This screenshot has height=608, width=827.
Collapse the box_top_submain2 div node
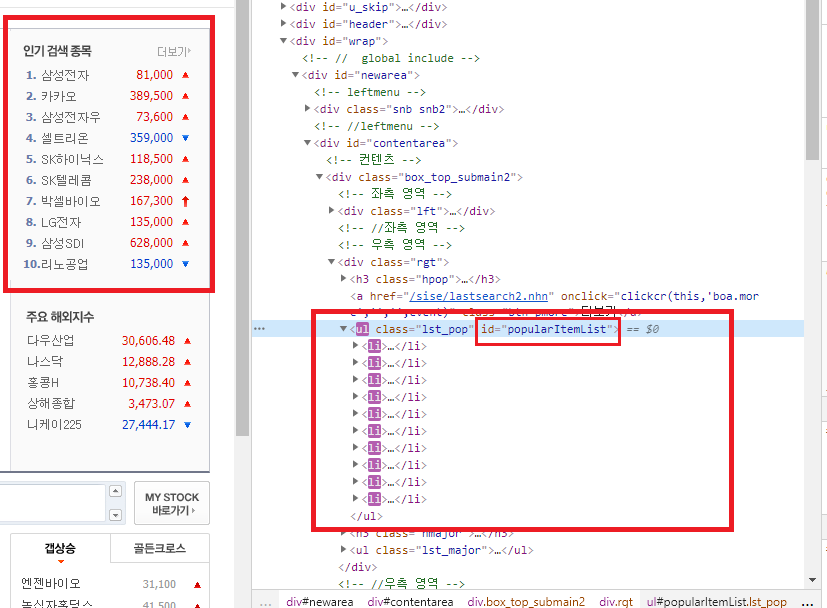[320, 177]
